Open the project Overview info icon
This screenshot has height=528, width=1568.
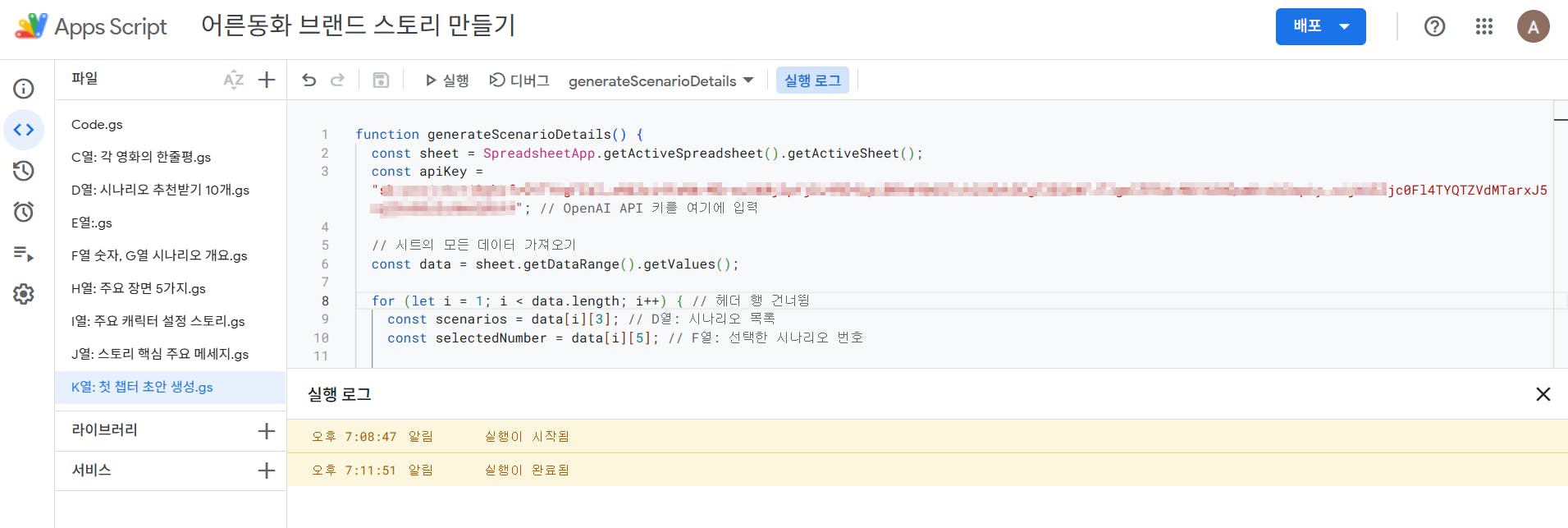point(24,89)
